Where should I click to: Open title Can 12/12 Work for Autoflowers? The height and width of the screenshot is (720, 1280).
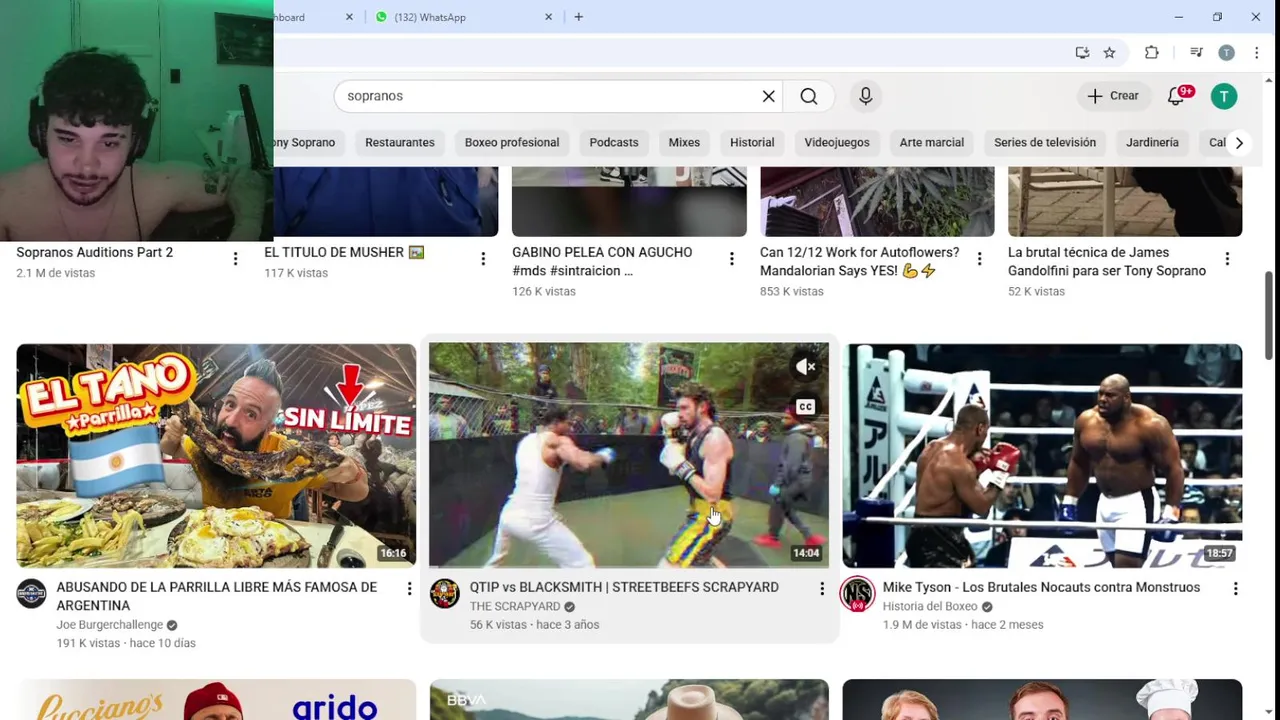coord(859,261)
